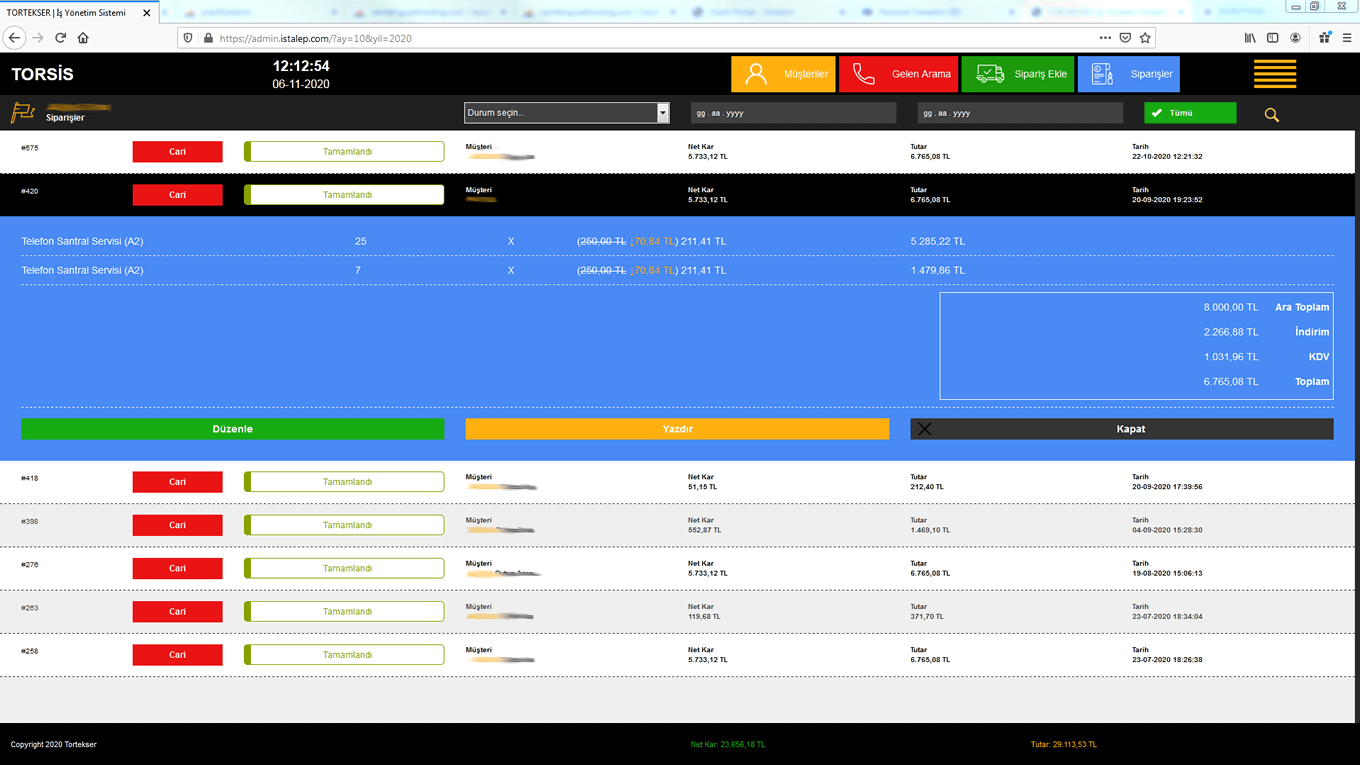Click Cari button for order #575
This screenshot has width=1360, height=765.
[x=177, y=152]
